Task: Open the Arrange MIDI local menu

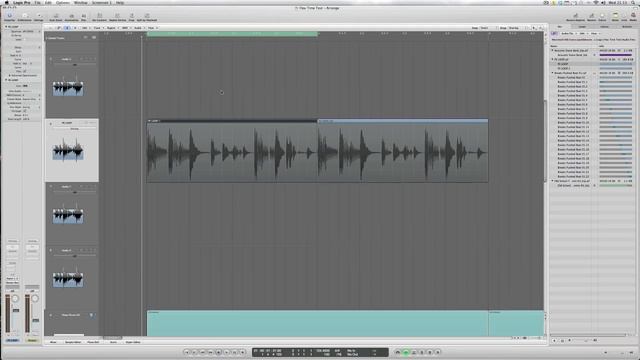Action: (x=125, y=28)
